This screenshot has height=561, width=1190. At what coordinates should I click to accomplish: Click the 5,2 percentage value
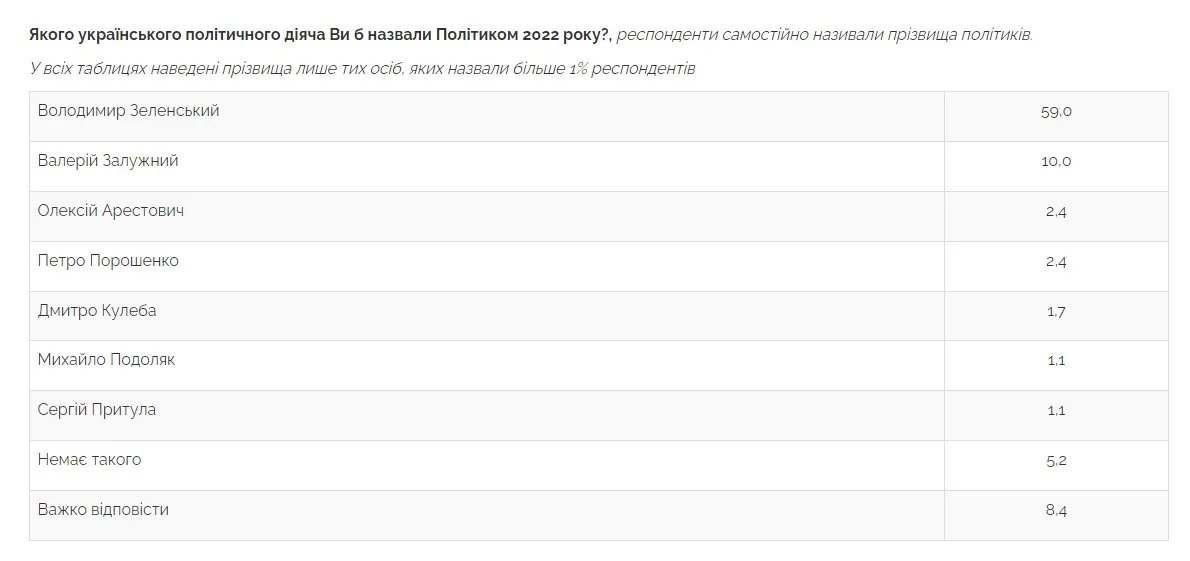pos(1056,461)
